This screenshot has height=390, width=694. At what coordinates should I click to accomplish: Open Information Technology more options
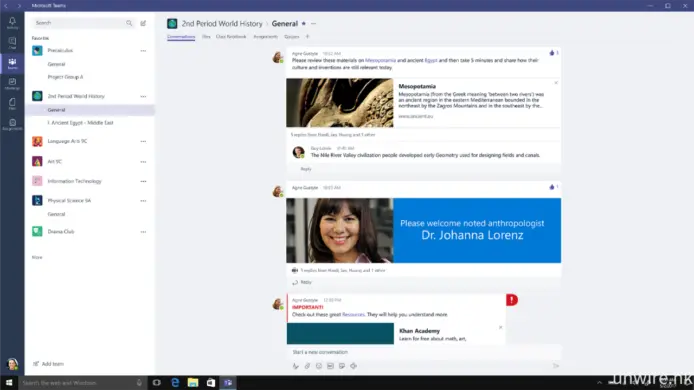(143, 181)
